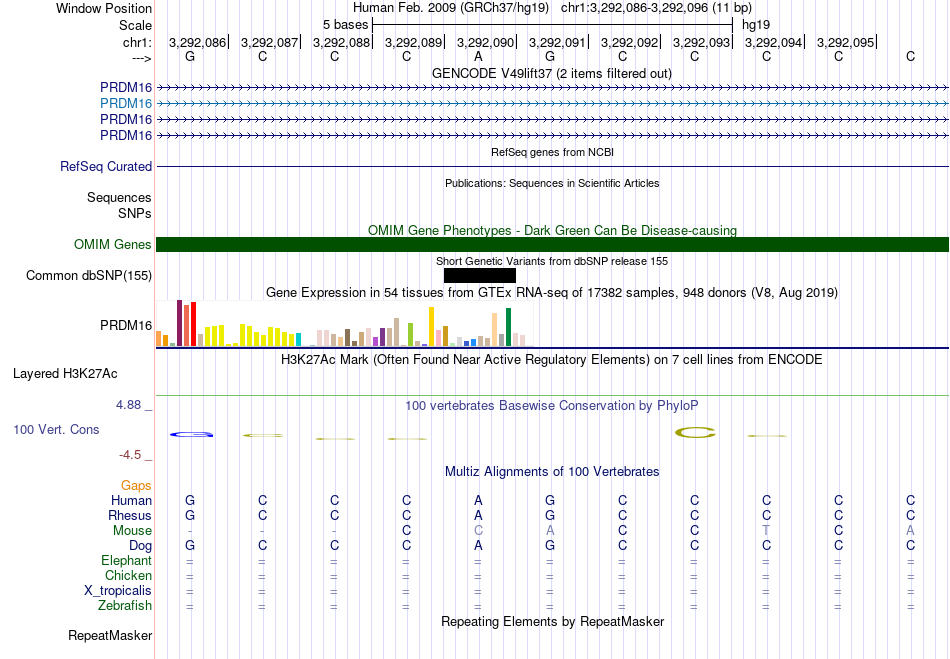Screen dimensions: 950x659
Task: Click the A base in top sequence row
Action: tap(478, 56)
